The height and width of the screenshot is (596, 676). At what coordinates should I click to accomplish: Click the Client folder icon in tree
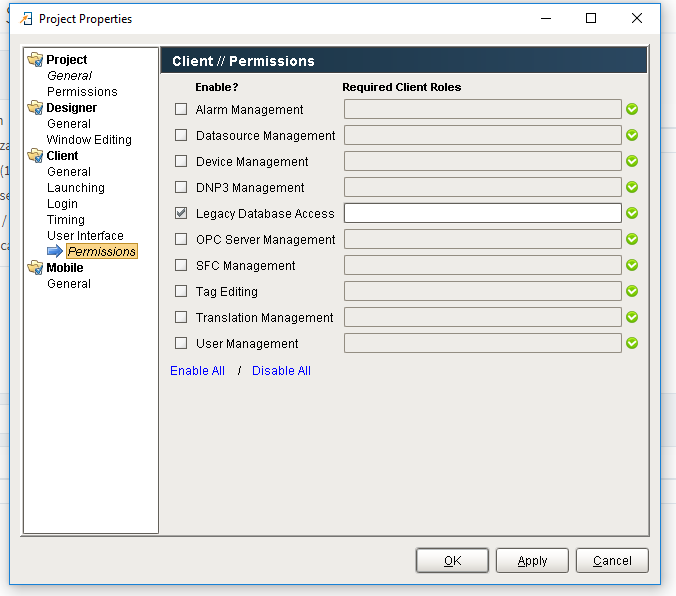[x=35, y=155]
